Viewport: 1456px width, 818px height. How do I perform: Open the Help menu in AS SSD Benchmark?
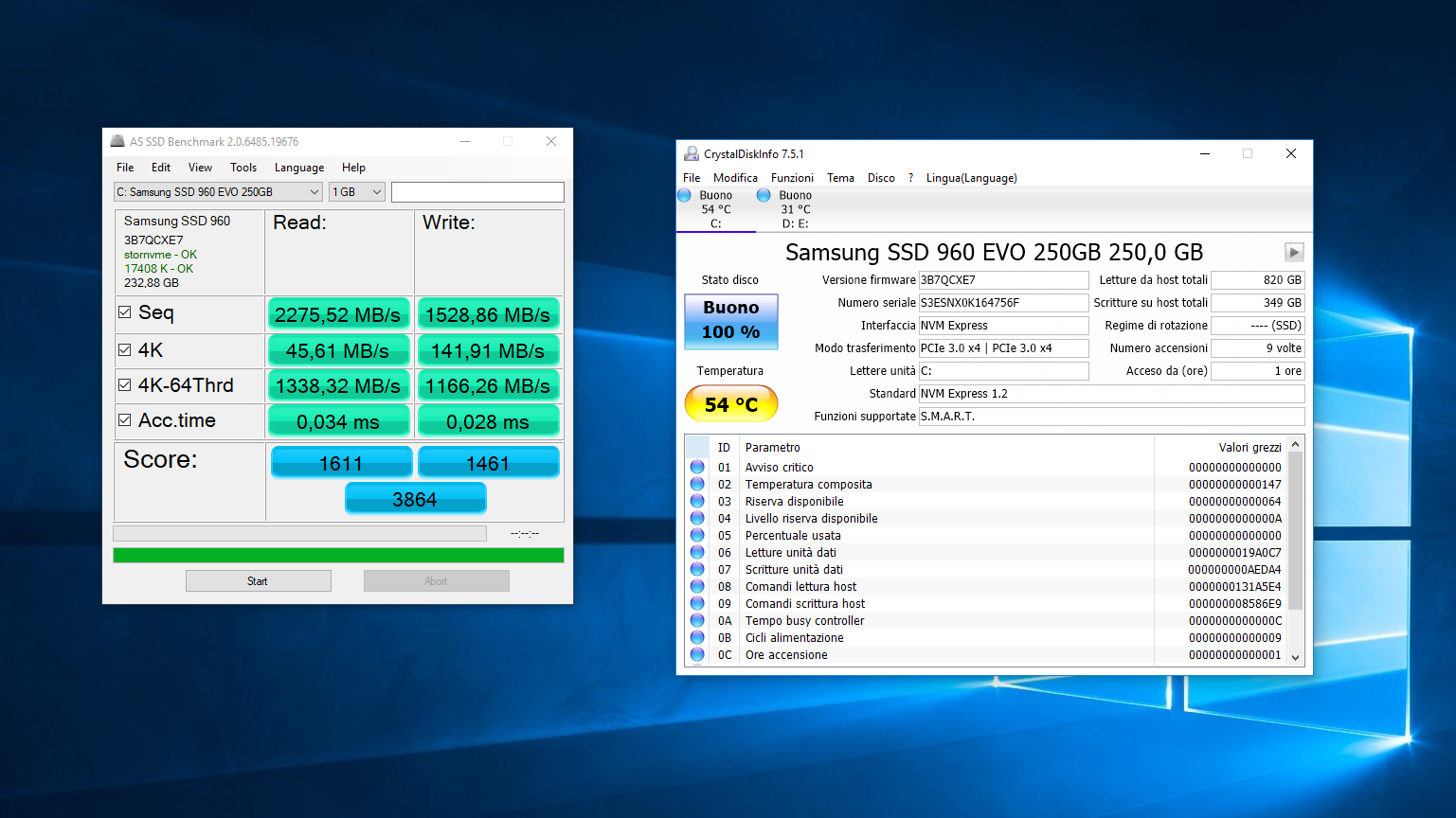[353, 168]
